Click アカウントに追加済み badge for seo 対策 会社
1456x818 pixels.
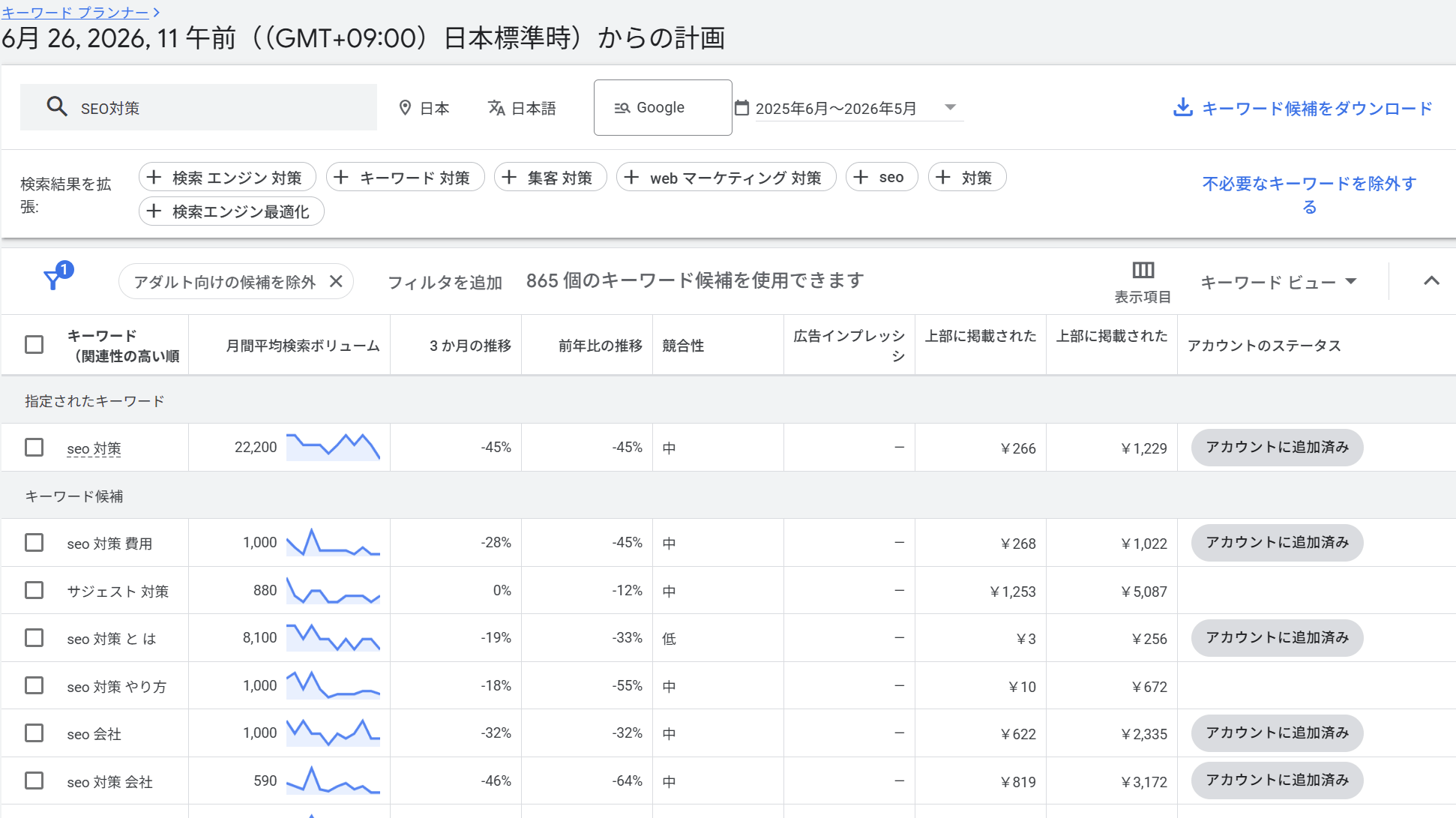tap(1277, 781)
